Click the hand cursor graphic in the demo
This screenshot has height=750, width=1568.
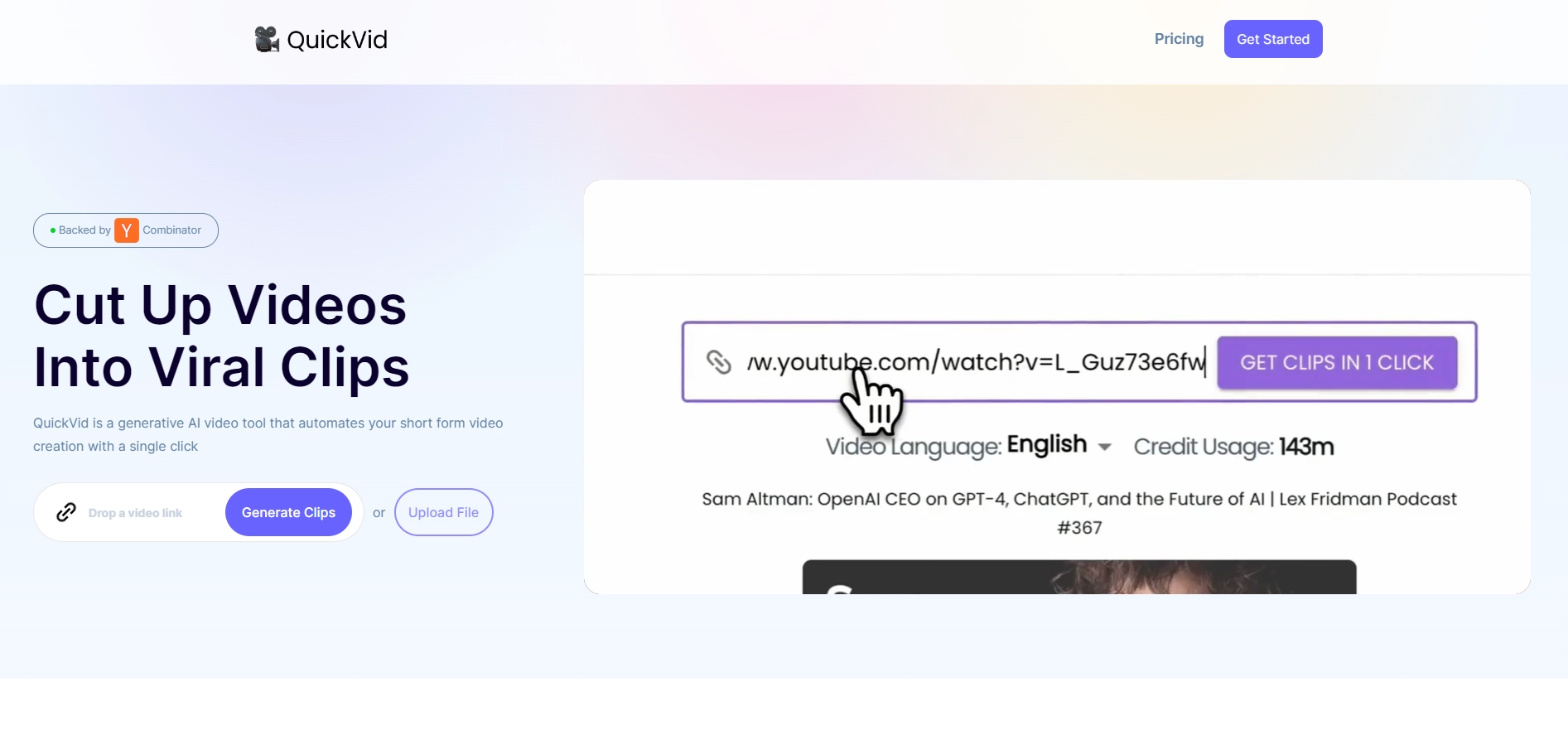pos(871,402)
